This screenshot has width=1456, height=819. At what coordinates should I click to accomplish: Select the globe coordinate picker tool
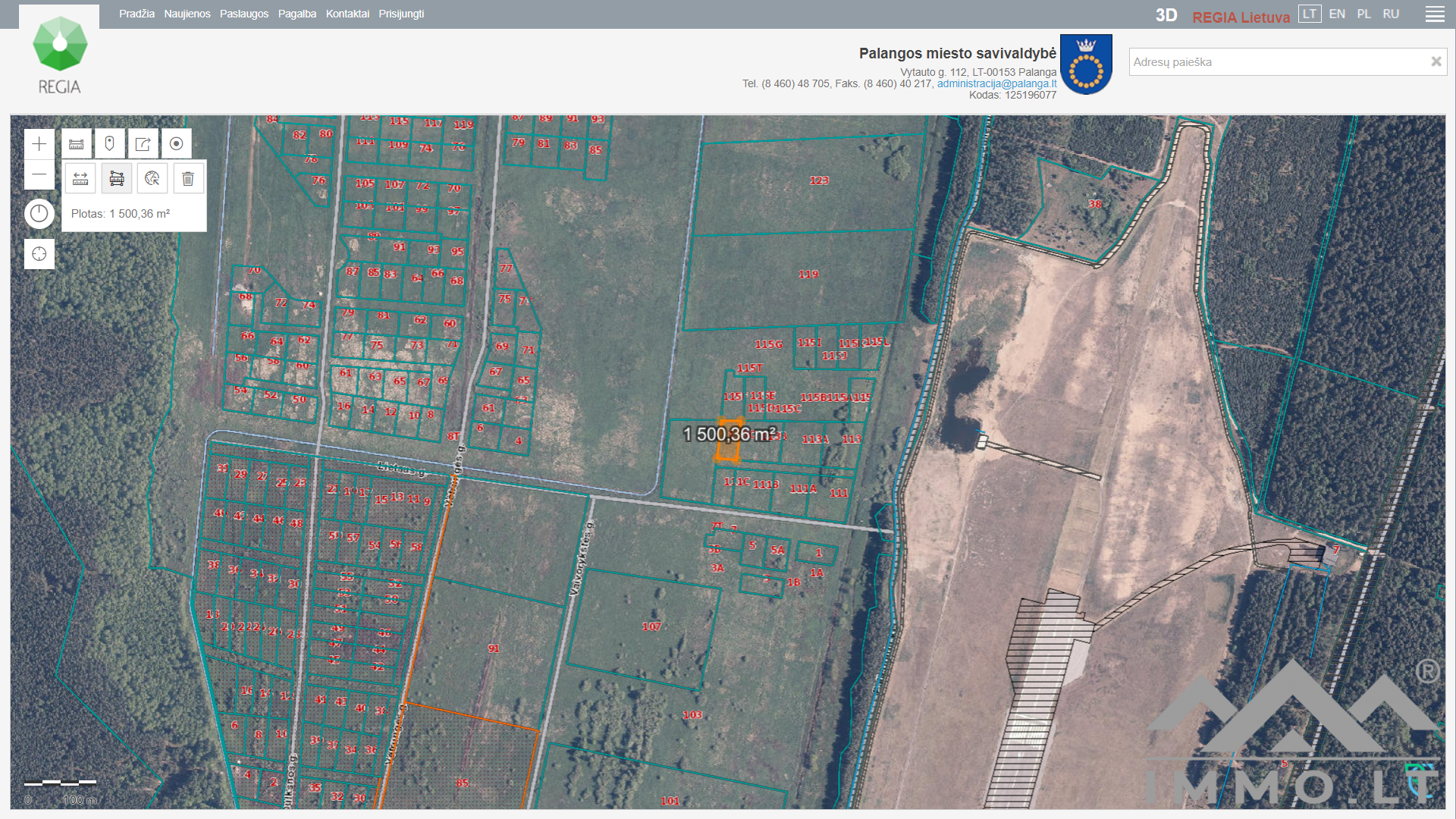(x=152, y=178)
